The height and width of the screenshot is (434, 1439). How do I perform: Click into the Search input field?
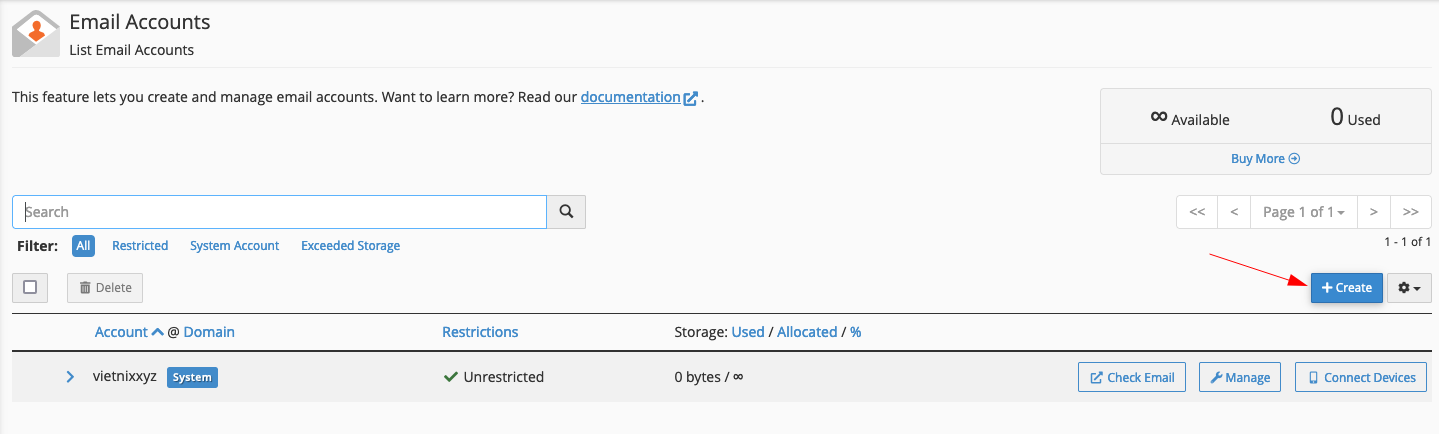pos(279,212)
